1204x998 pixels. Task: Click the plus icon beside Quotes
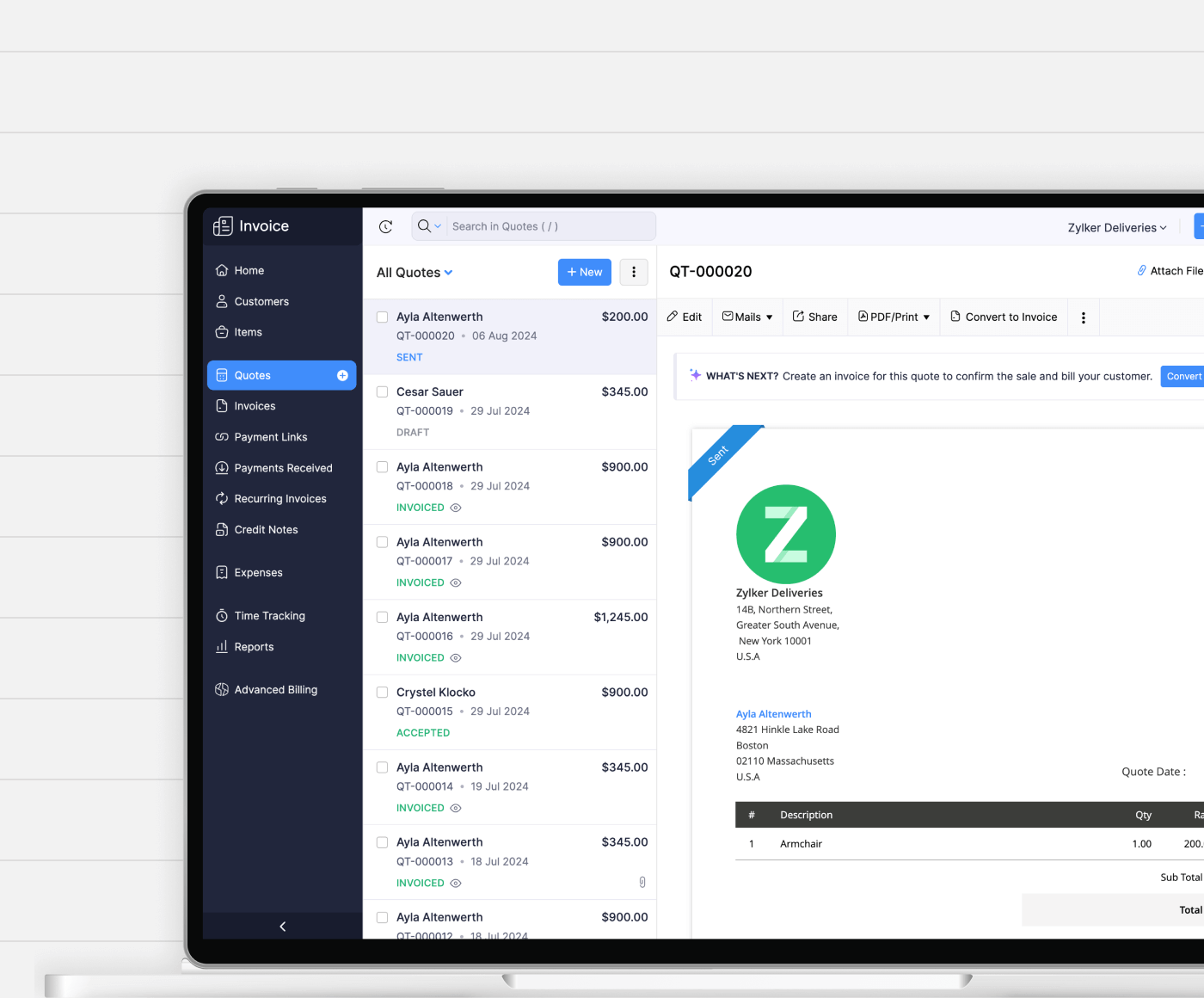pyautogui.click(x=342, y=376)
